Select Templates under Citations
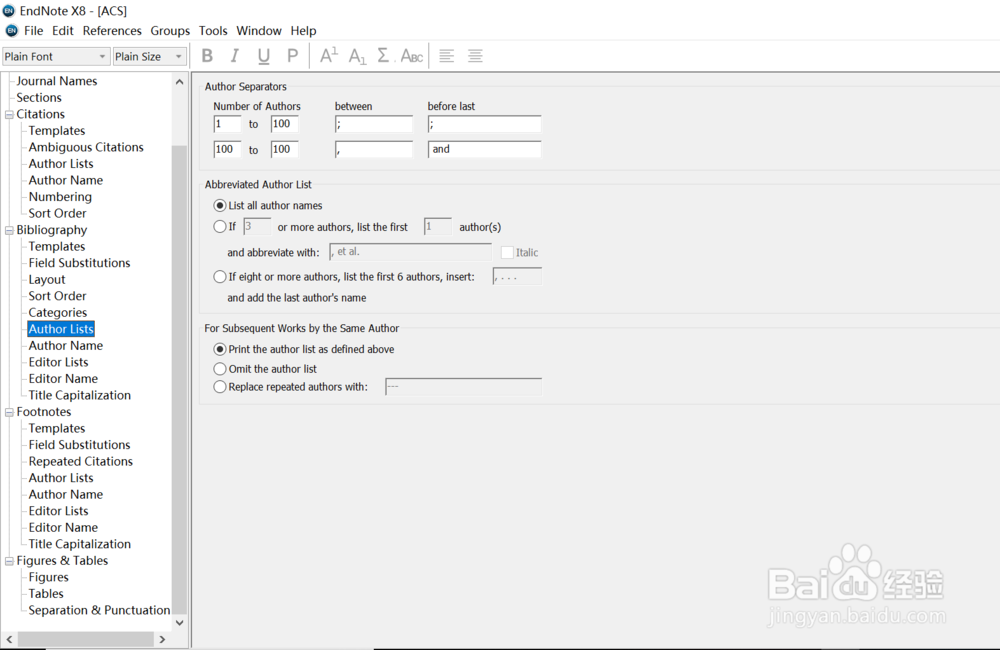 click(57, 131)
